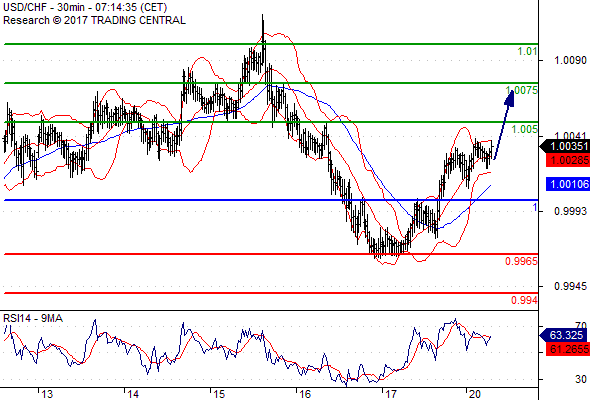Click the 1.0090 price axis label
The width and height of the screenshot is (590, 400).
(570, 60)
